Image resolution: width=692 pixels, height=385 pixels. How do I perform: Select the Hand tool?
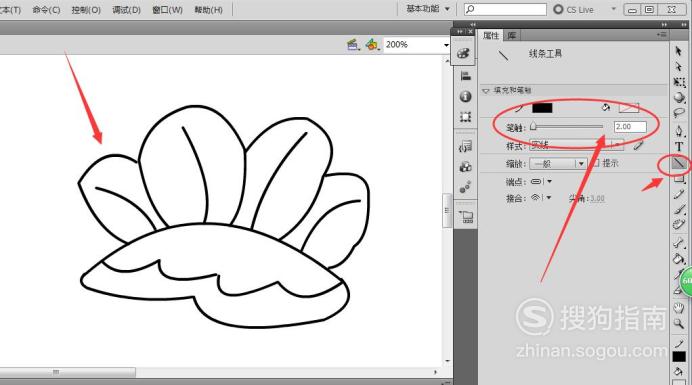(679, 308)
